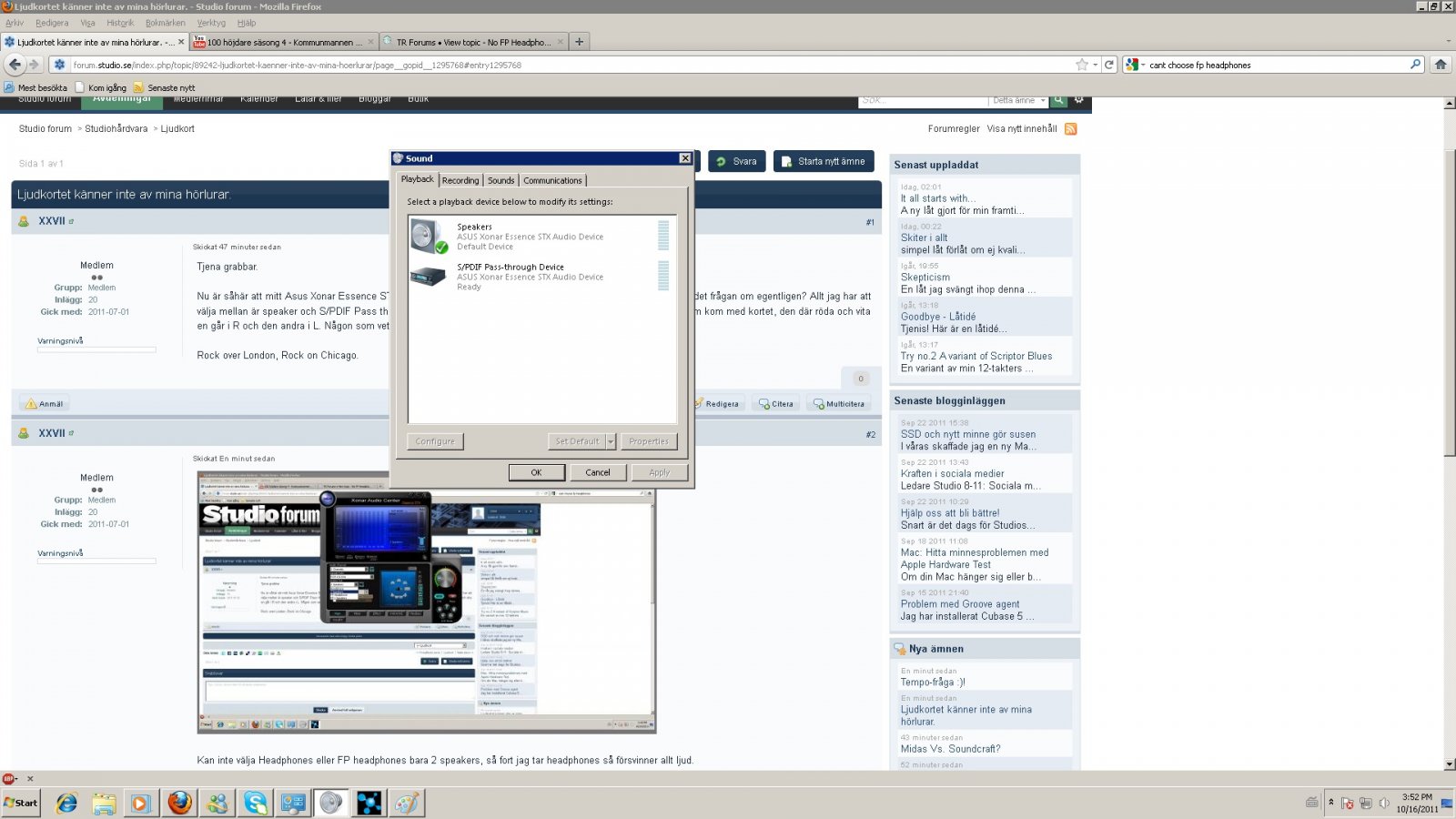Launch Windows Media Player from taskbar

point(140,803)
